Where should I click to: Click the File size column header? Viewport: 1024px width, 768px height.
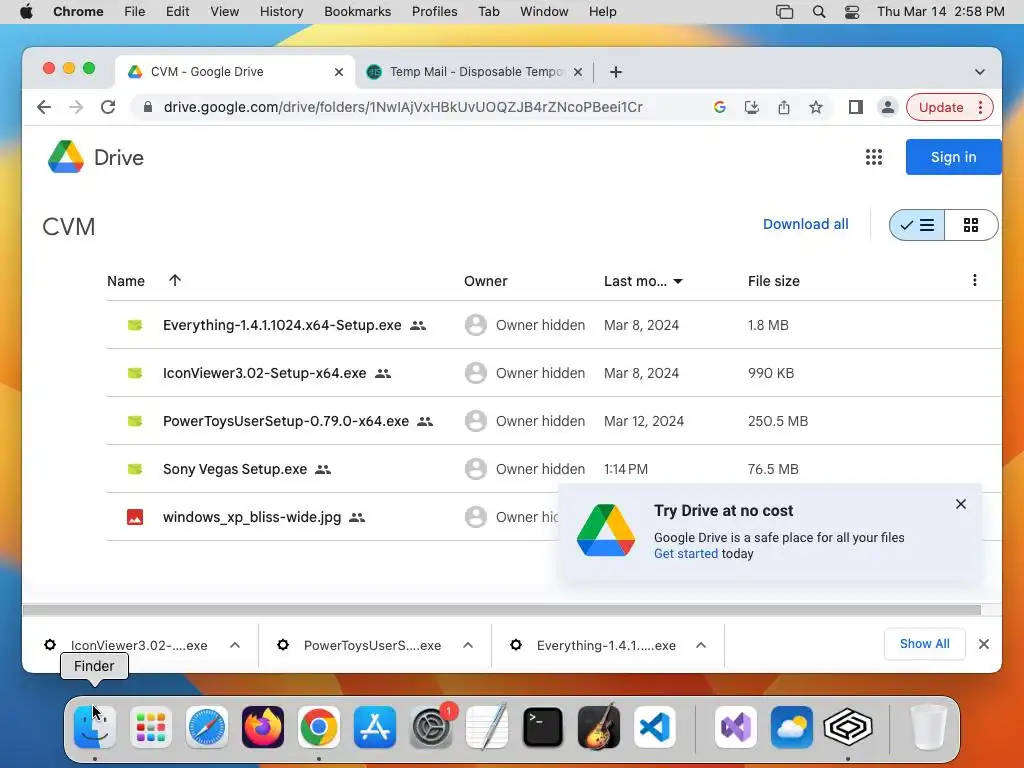tap(773, 281)
